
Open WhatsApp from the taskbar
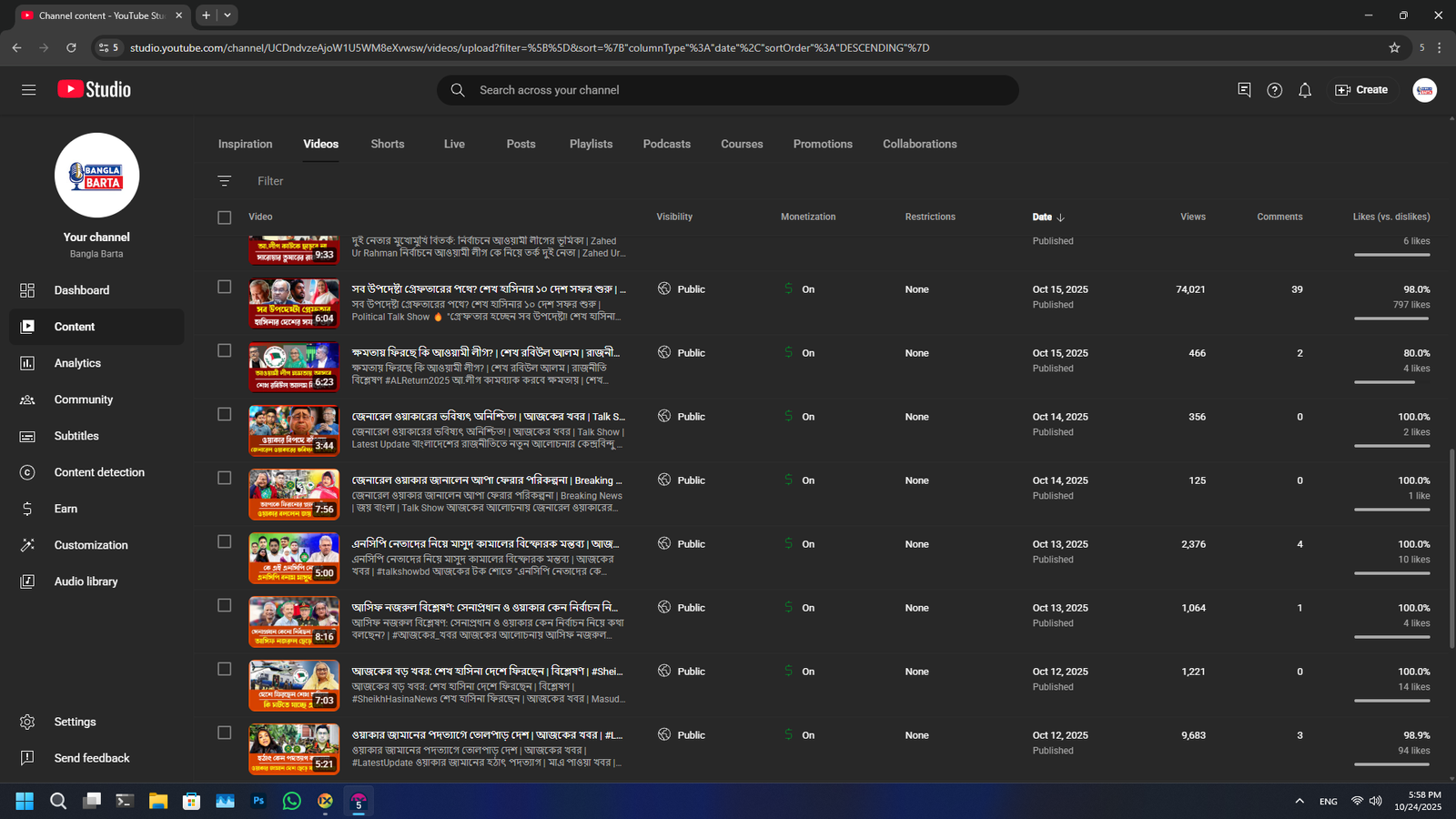292,801
